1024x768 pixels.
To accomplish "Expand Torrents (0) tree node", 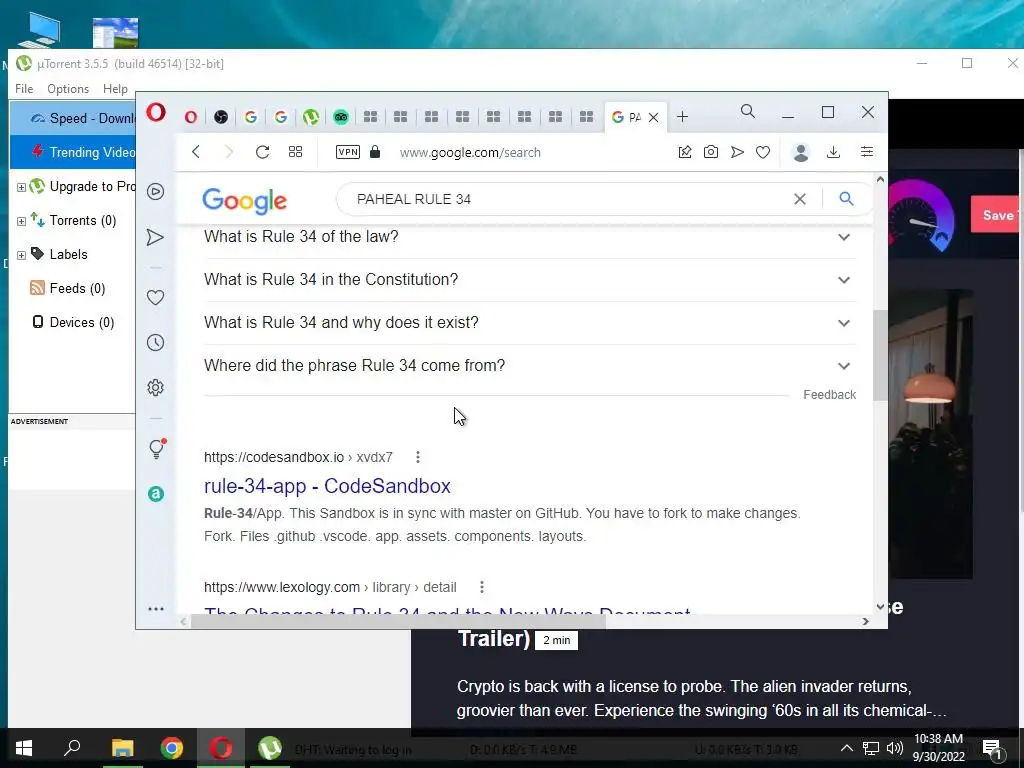I will pos(21,221).
